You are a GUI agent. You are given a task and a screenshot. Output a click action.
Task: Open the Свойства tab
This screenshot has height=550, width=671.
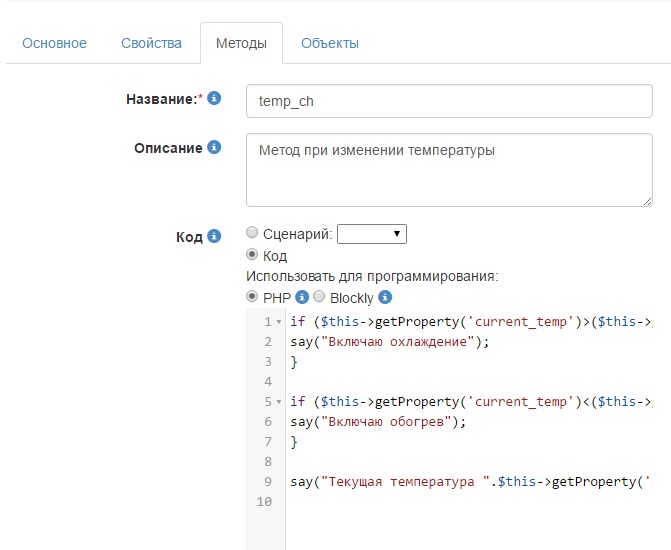[x=151, y=43]
